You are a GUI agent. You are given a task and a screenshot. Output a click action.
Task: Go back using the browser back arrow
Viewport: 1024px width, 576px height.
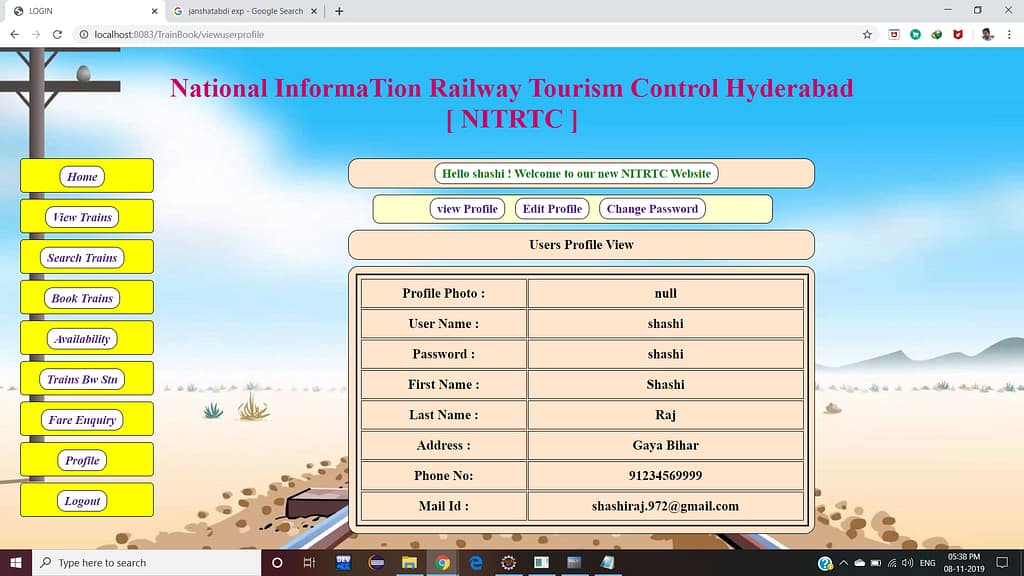(14, 34)
